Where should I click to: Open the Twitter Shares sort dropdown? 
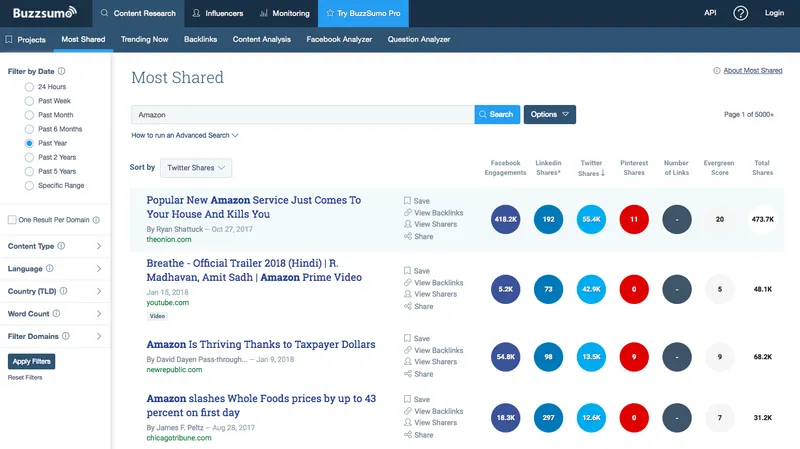pyautogui.click(x=196, y=168)
